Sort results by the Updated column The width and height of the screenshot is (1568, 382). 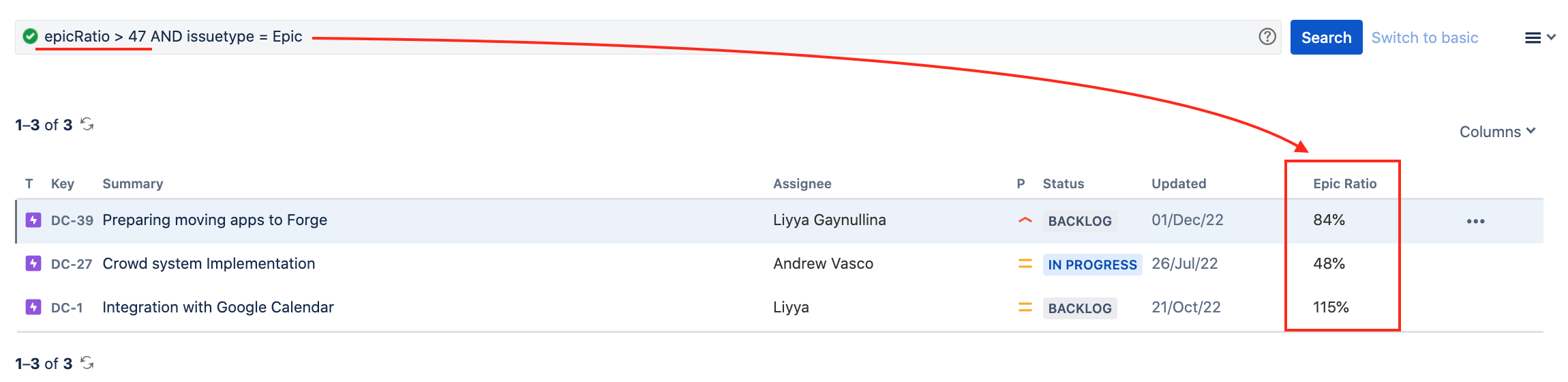pos(1178,183)
